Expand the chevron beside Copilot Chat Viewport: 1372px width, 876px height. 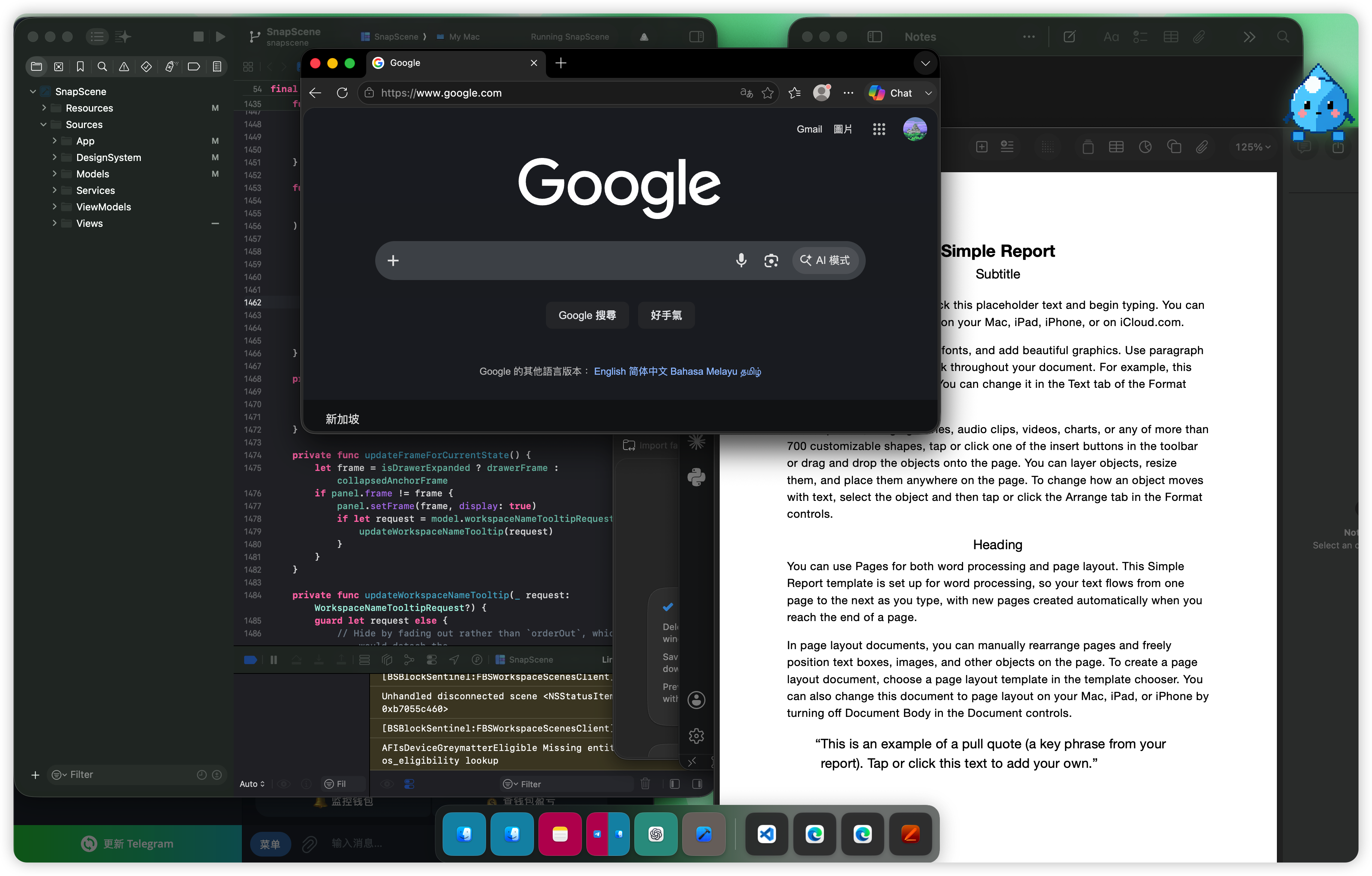tap(929, 93)
